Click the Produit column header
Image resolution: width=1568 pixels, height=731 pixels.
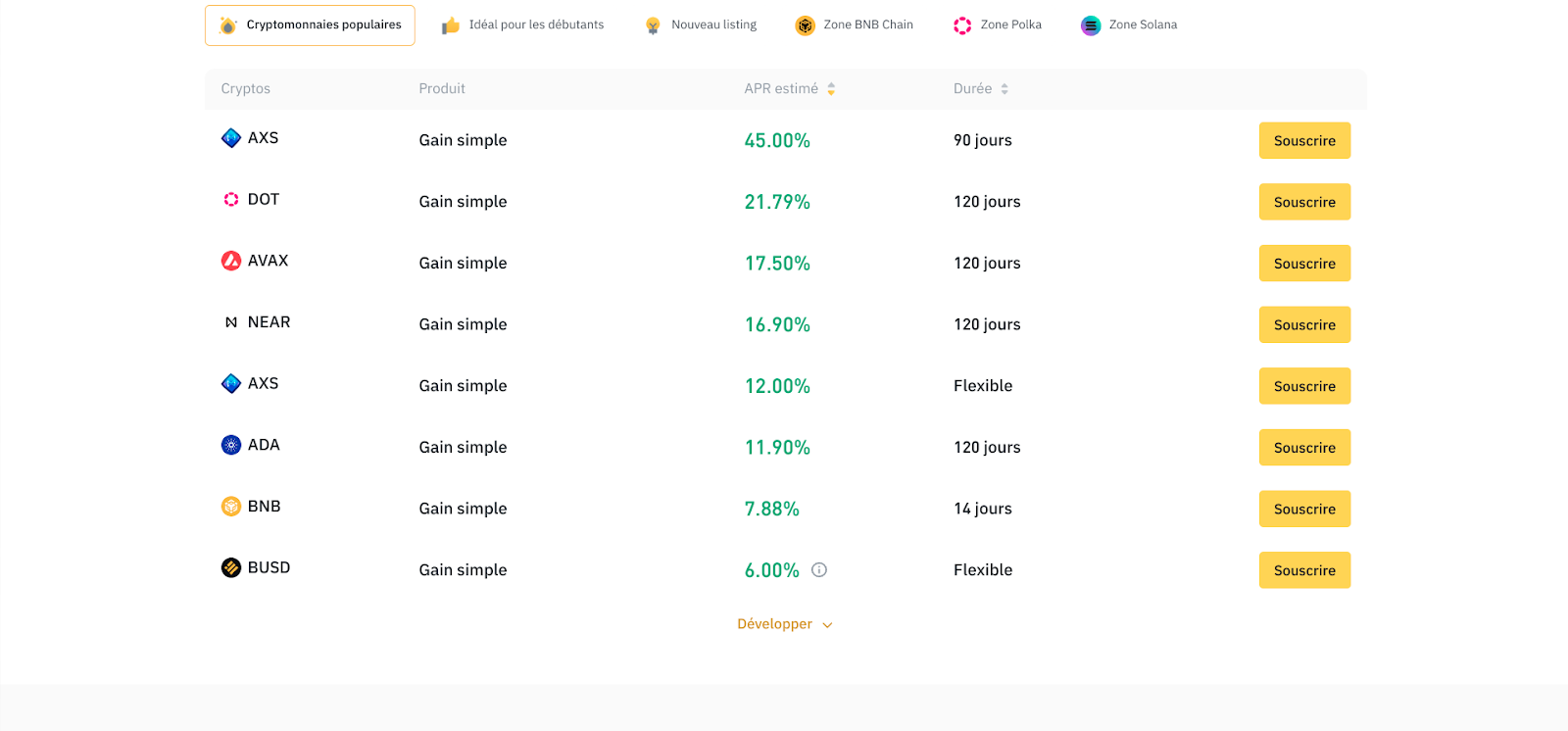[x=442, y=88]
